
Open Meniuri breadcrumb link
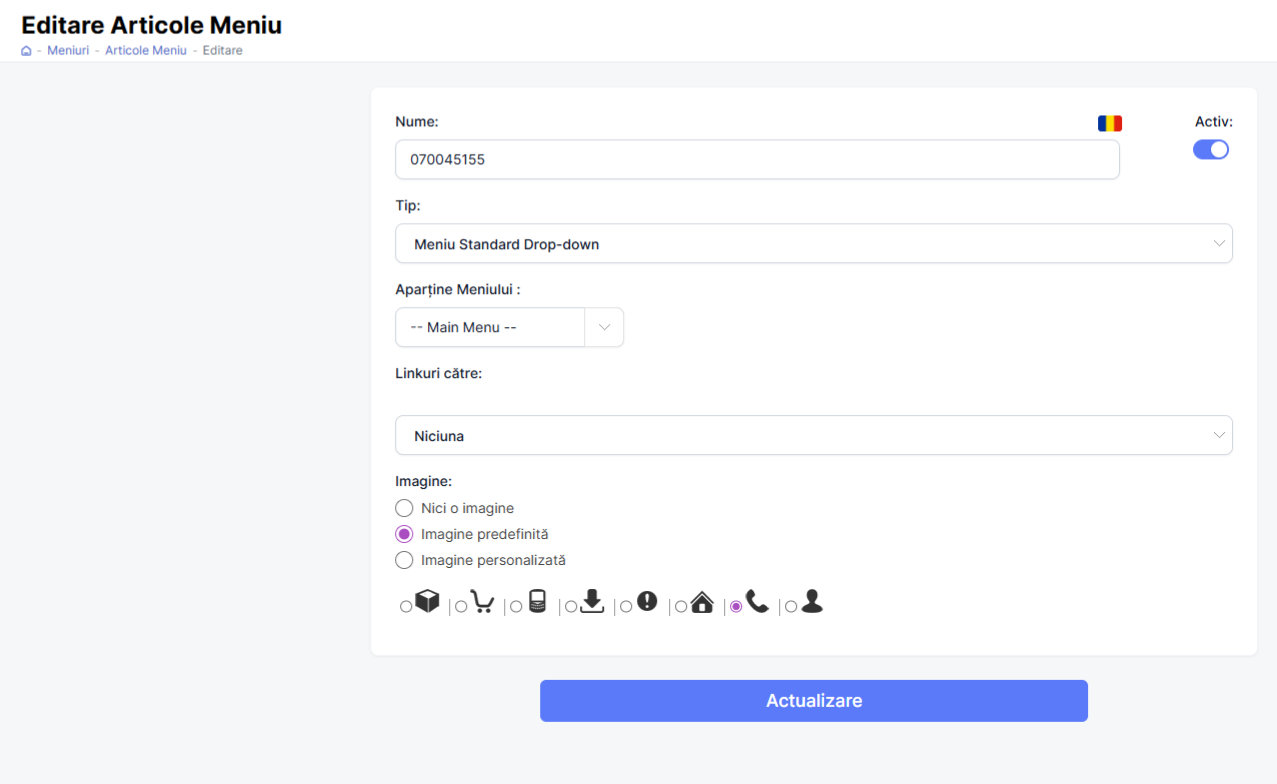point(66,51)
